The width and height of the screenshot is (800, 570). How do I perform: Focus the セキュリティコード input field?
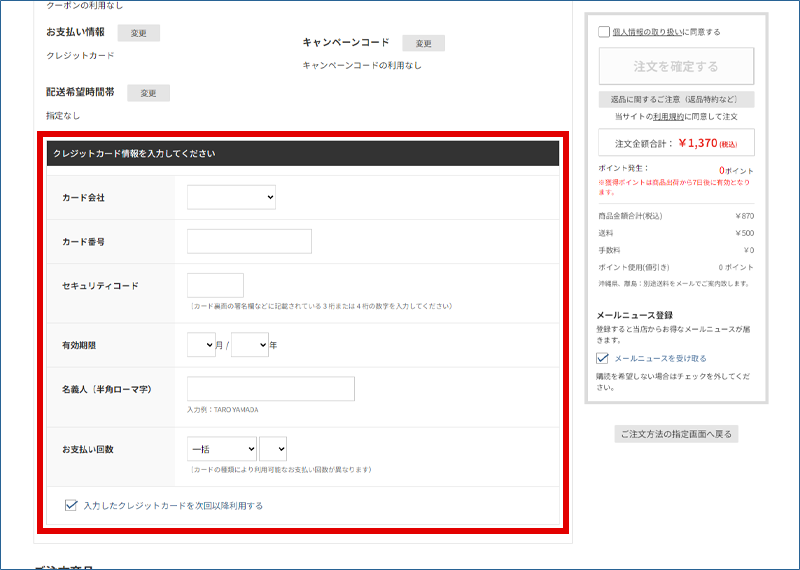pos(215,285)
